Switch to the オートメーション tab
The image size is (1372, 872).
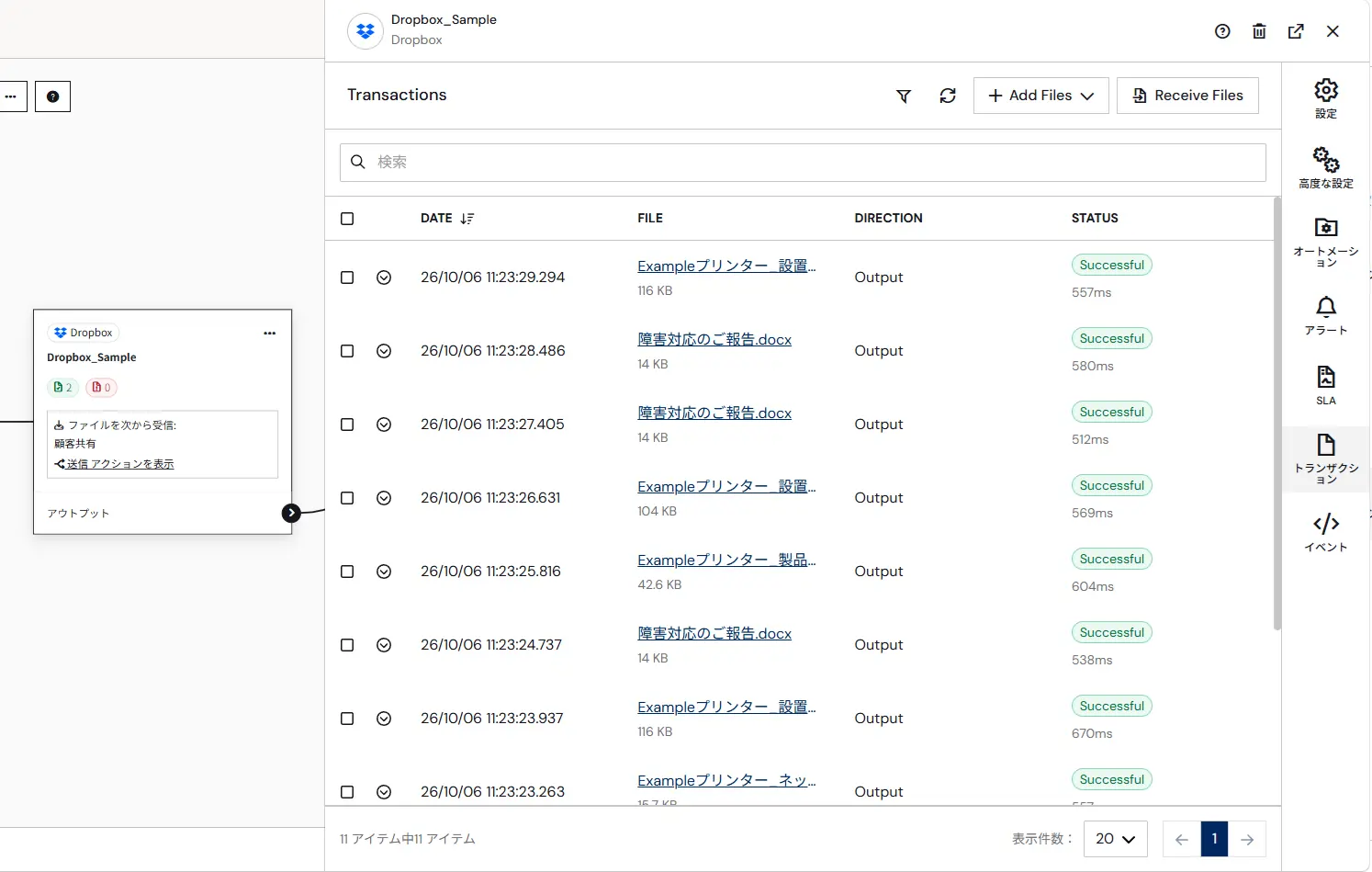click(x=1326, y=243)
